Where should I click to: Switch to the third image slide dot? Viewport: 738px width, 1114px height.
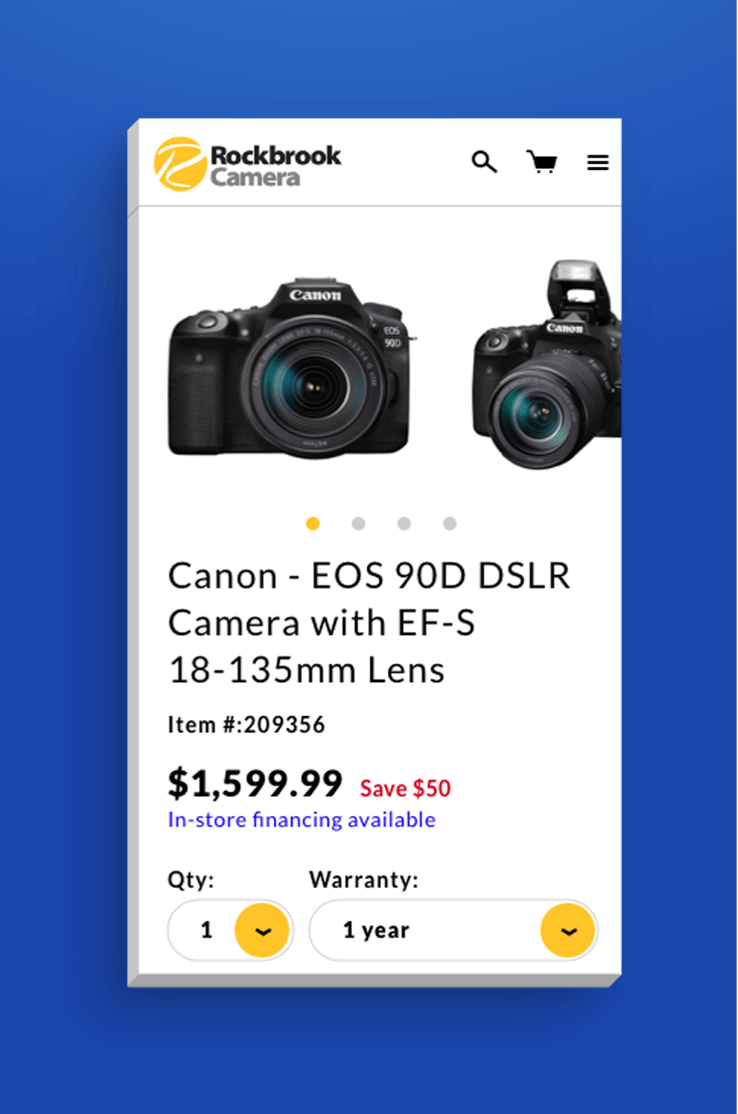pyautogui.click(x=404, y=523)
